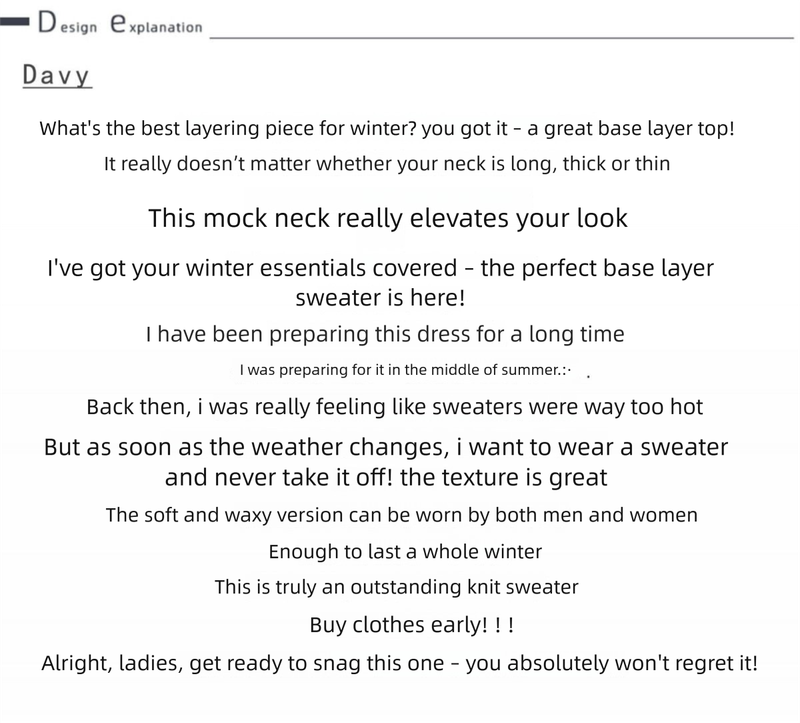The width and height of the screenshot is (800, 723).
Task: Click the "neck is long, thick or thin" line
Action: [387, 163]
